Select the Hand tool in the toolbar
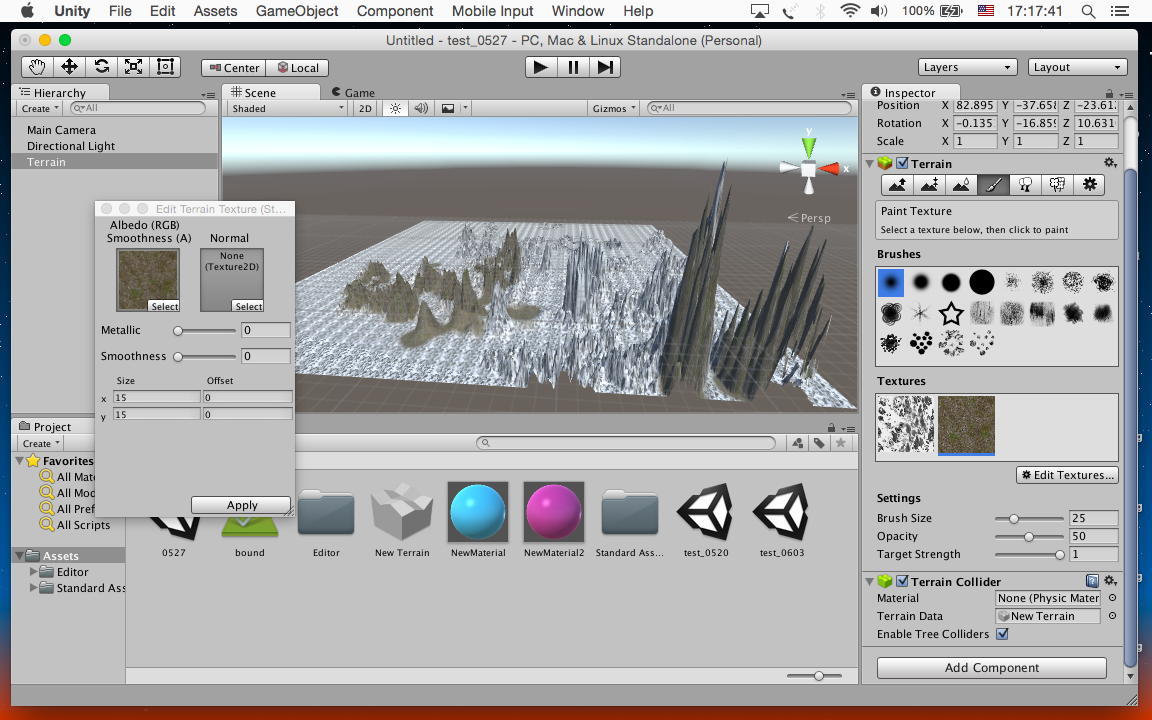Screen dimensions: 1152x720 37,67
